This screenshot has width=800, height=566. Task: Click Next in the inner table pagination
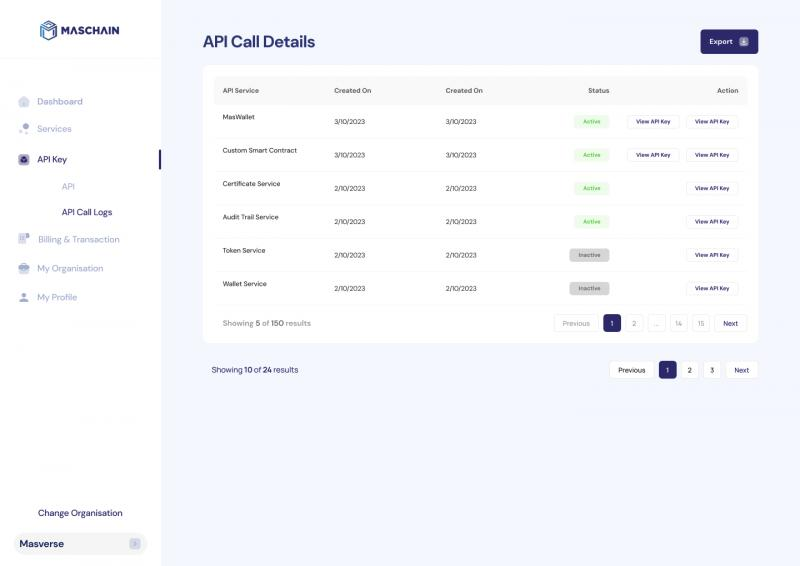[730, 323]
